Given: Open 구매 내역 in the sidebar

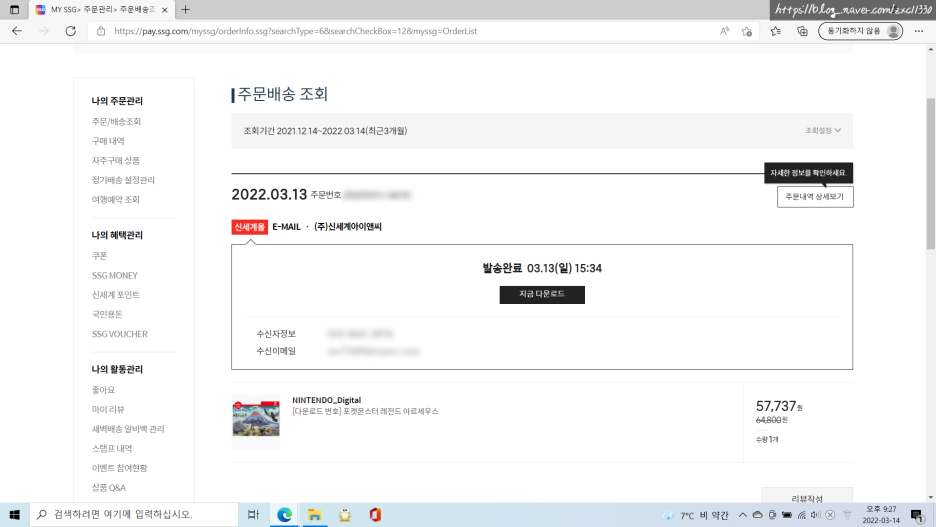Looking at the screenshot, I should click(x=108, y=141).
